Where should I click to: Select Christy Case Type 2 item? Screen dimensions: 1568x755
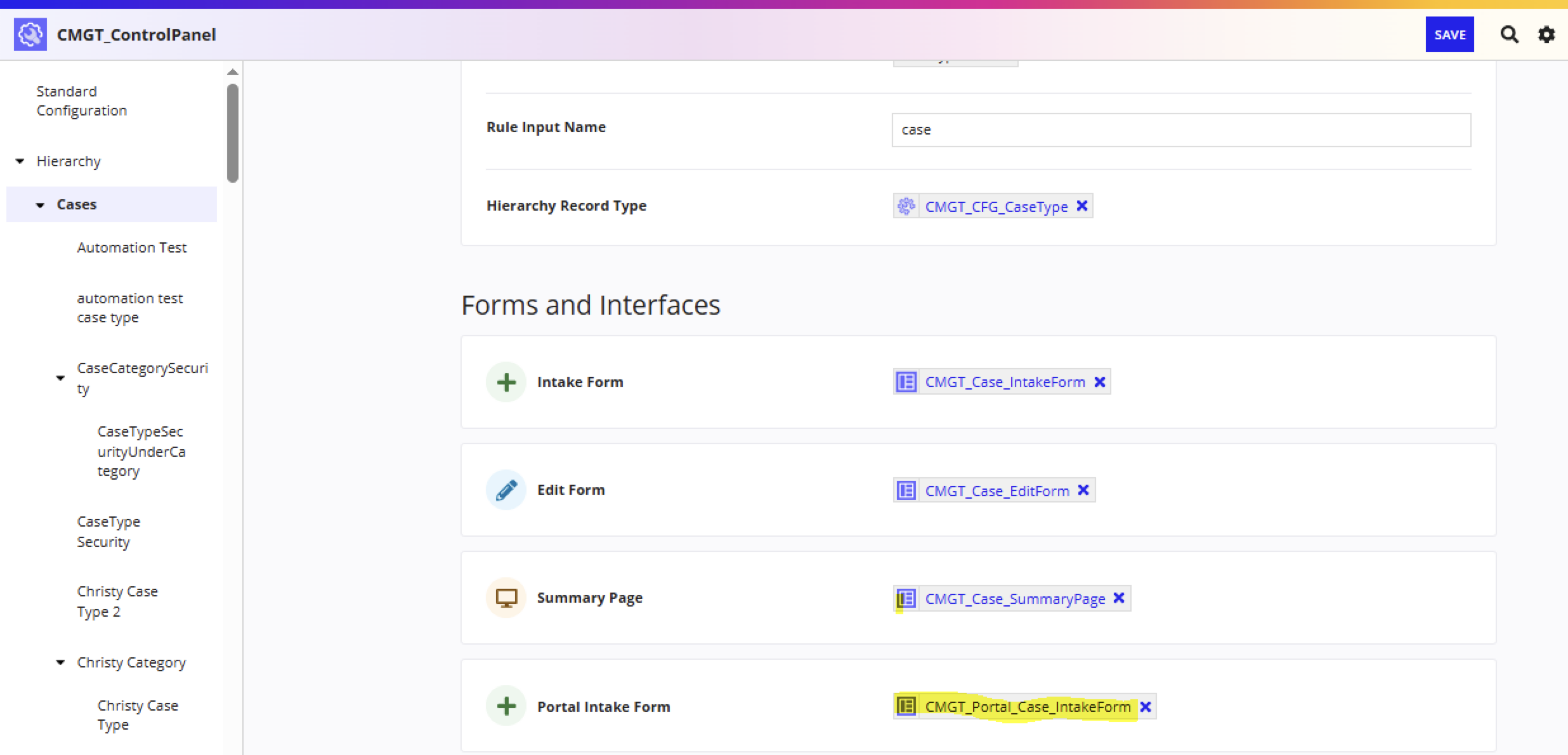[x=117, y=601]
